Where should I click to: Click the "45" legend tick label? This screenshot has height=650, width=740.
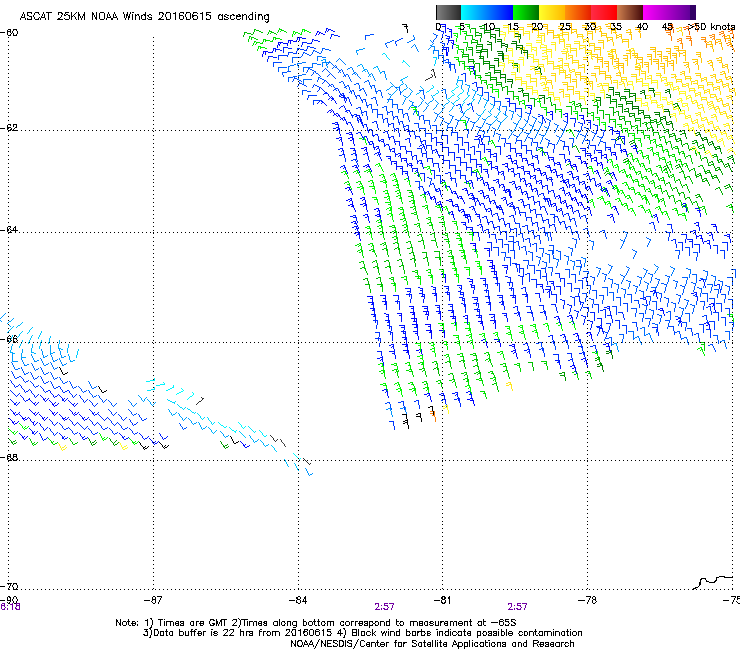[667, 27]
